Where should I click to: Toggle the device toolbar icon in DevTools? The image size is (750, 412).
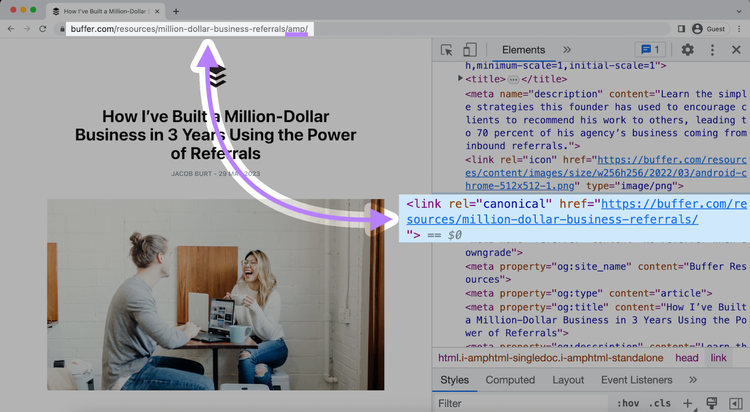coord(470,50)
